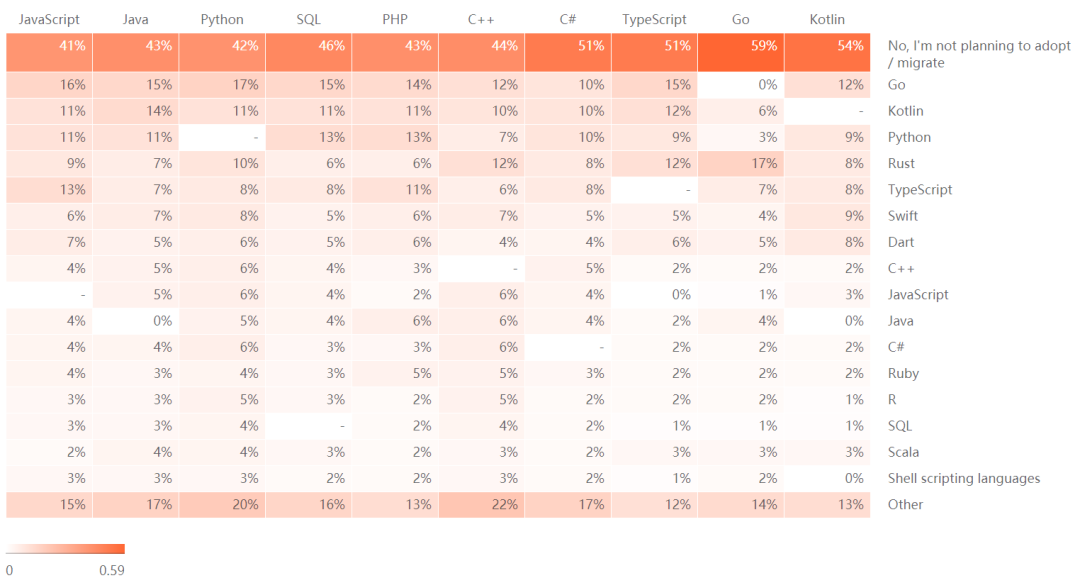
Task: Click the Rust row label
Action: 901,163
